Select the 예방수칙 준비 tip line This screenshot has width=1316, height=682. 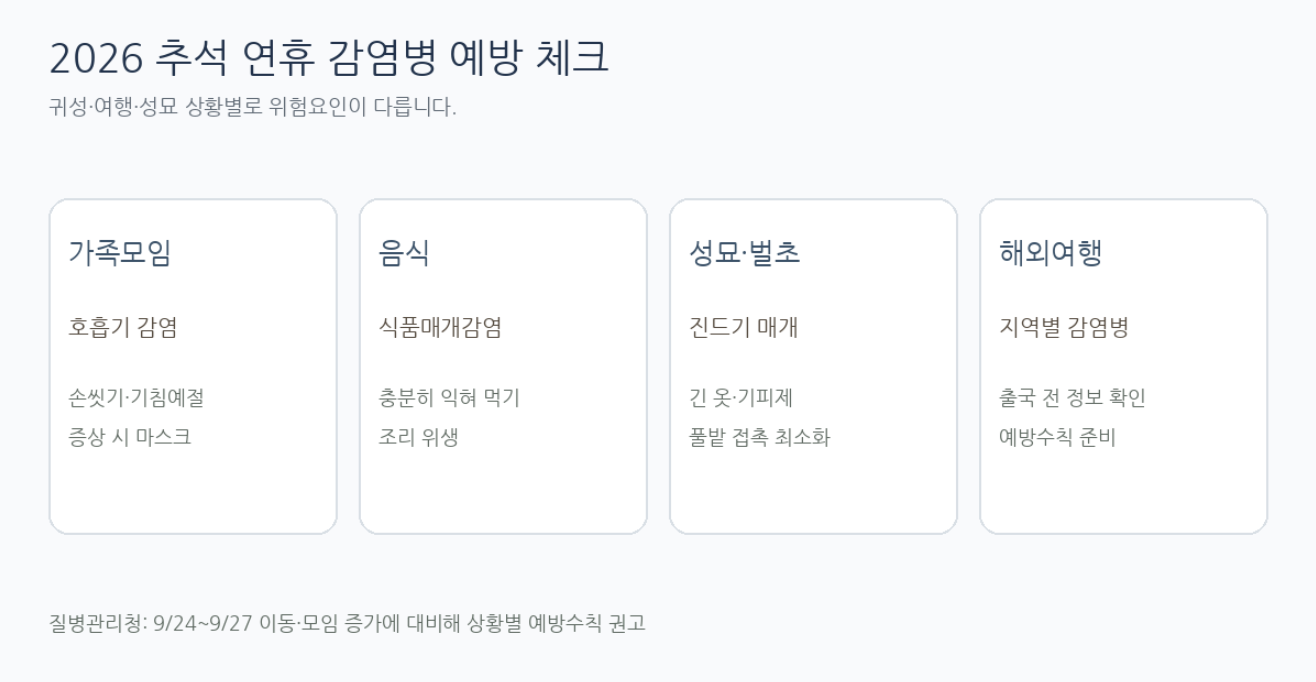1057,437
